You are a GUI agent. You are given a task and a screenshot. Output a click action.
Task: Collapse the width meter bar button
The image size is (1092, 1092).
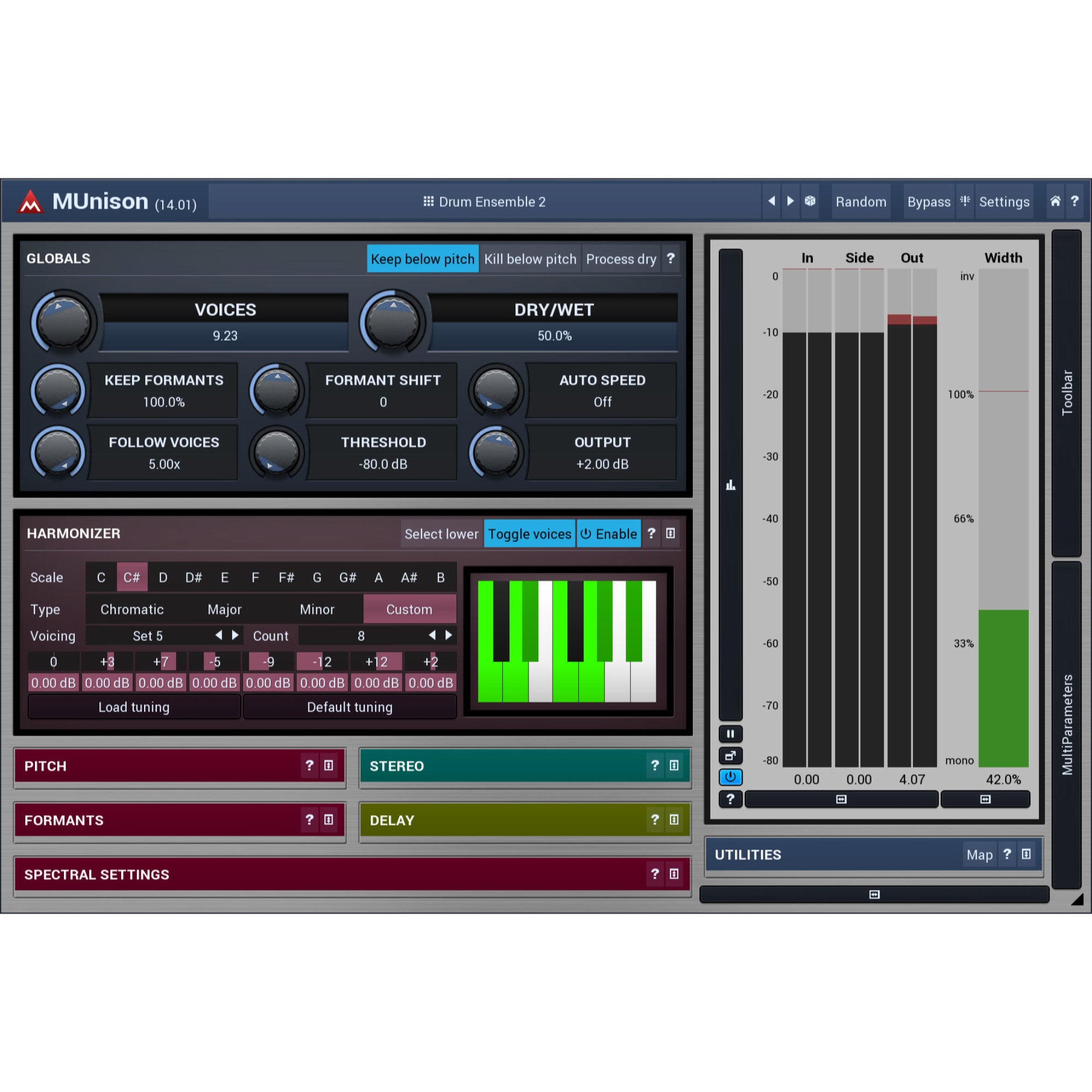click(x=985, y=799)
